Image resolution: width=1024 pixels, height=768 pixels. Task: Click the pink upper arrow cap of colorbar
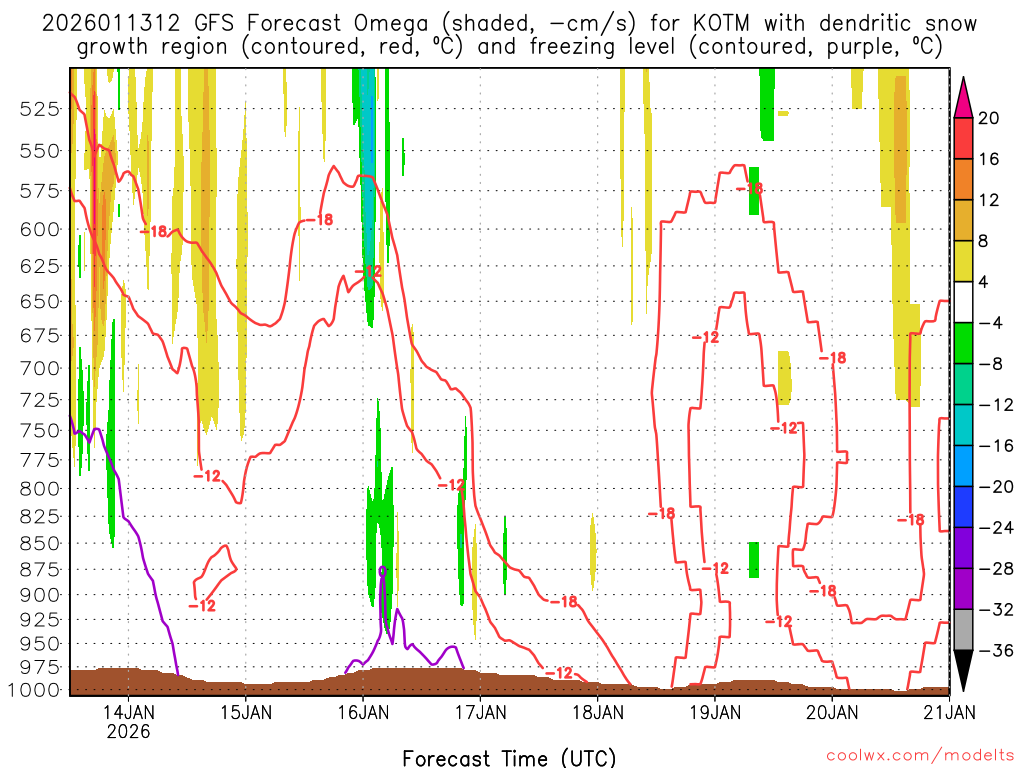point(963,99)
